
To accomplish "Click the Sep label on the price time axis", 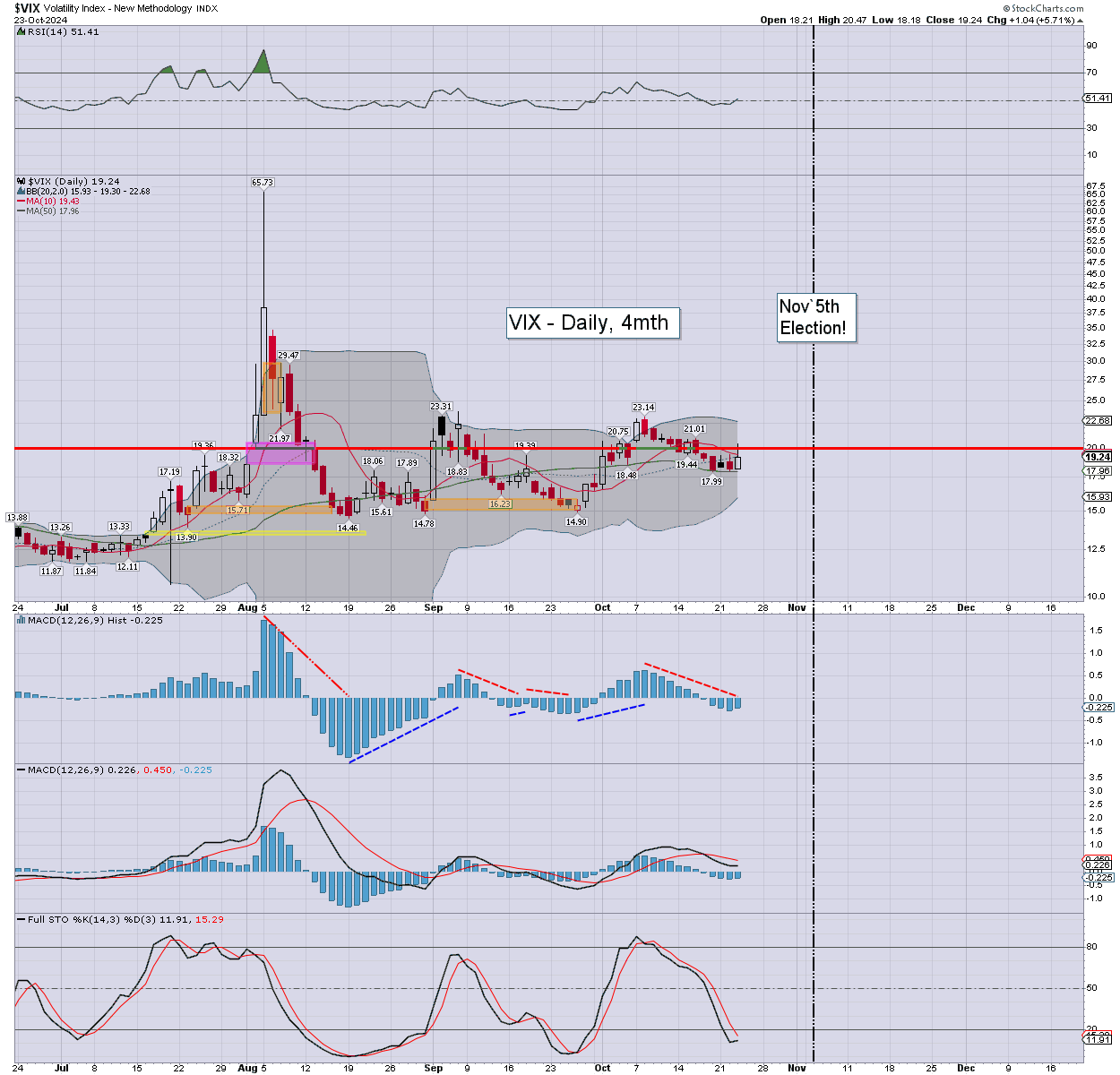I will click(x=434, y=607).
